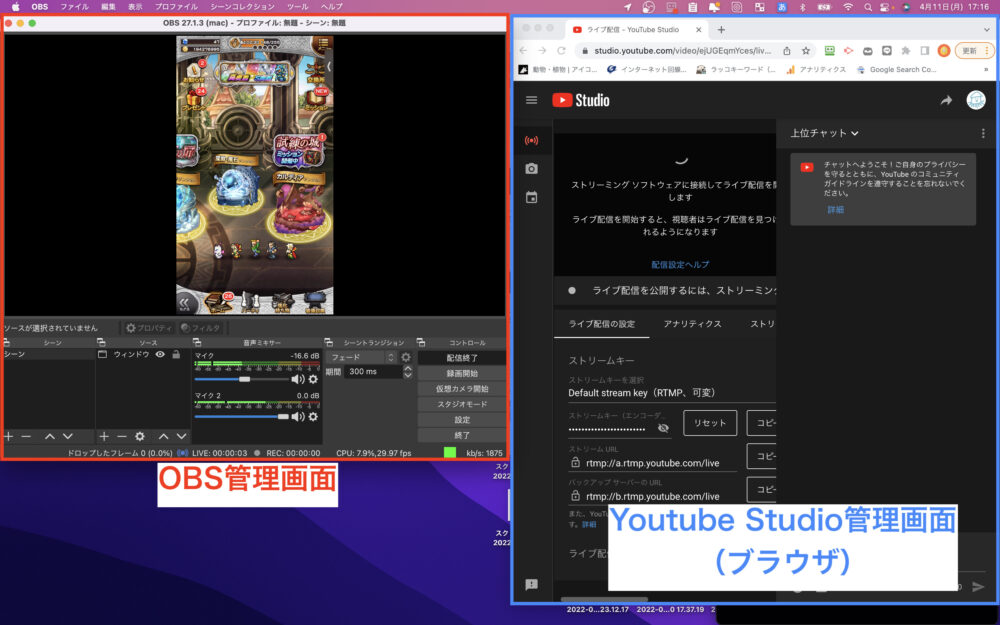Image resolution: width=1000 pixels, height=625 pixels.
Task: Expand the 上位チャット chat filter dropdown
Action: 825,133
